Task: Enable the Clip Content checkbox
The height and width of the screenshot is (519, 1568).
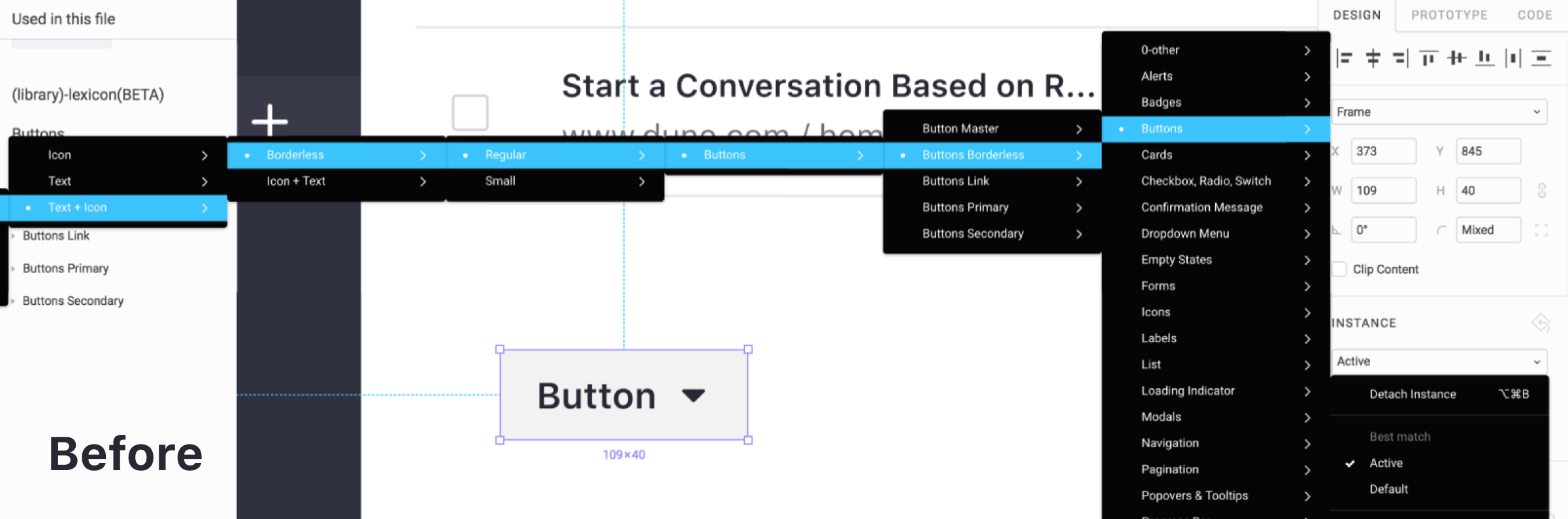Action: (x=1339, y=269)
